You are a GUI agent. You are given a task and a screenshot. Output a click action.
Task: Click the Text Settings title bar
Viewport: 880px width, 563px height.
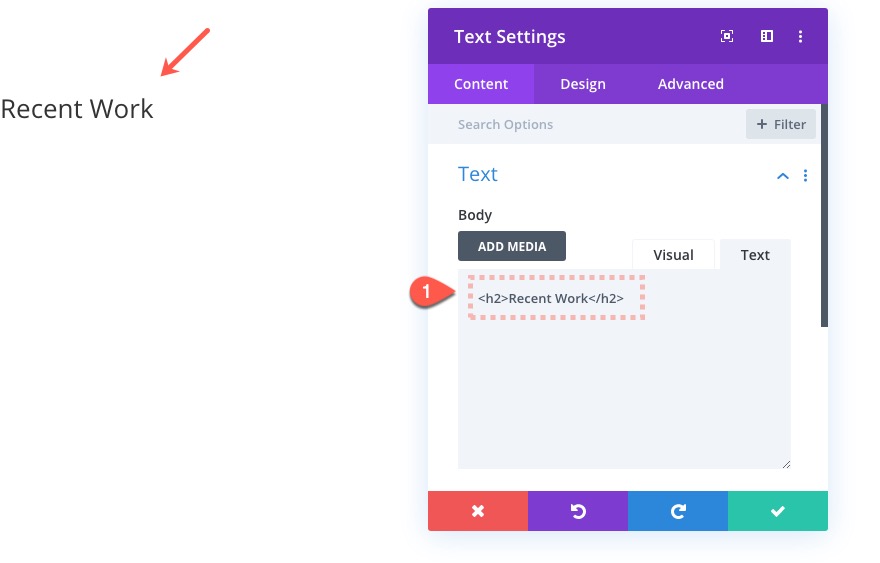point(627,36)
